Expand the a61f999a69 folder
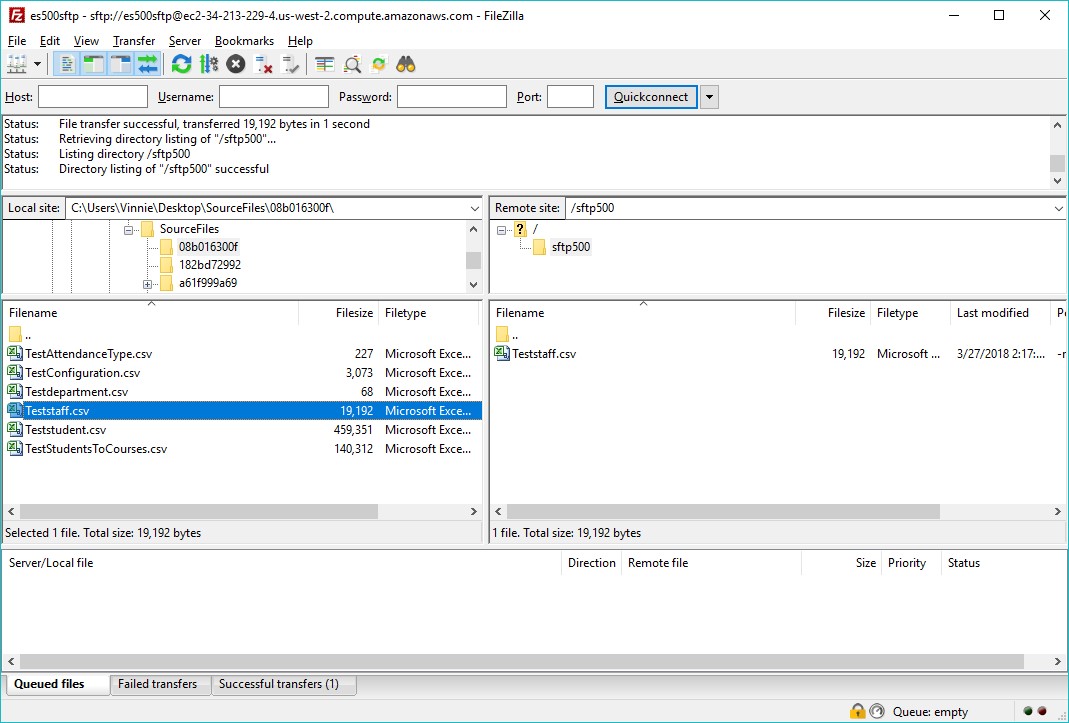Viewport: 1069px width, 723px height. click(147, 284)
